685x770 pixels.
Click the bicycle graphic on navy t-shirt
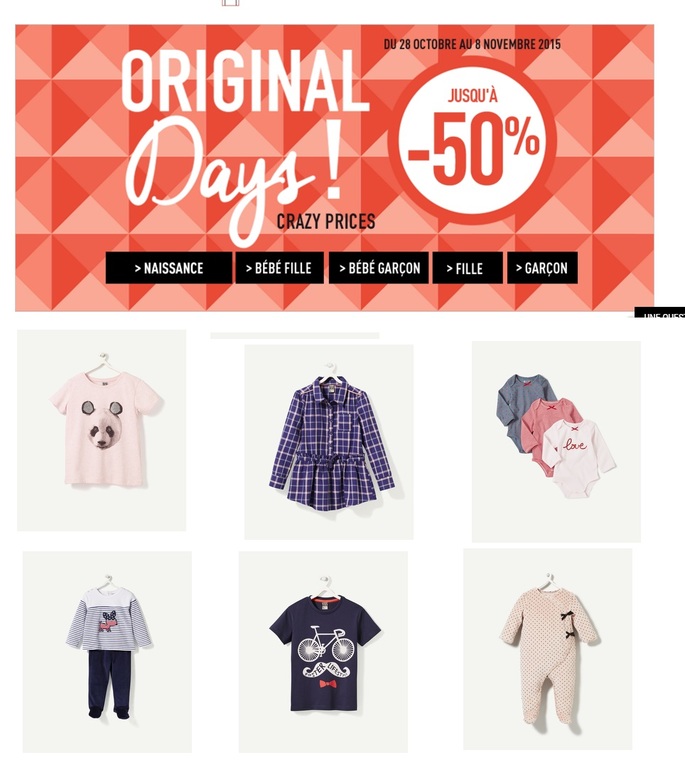(324, 643)
